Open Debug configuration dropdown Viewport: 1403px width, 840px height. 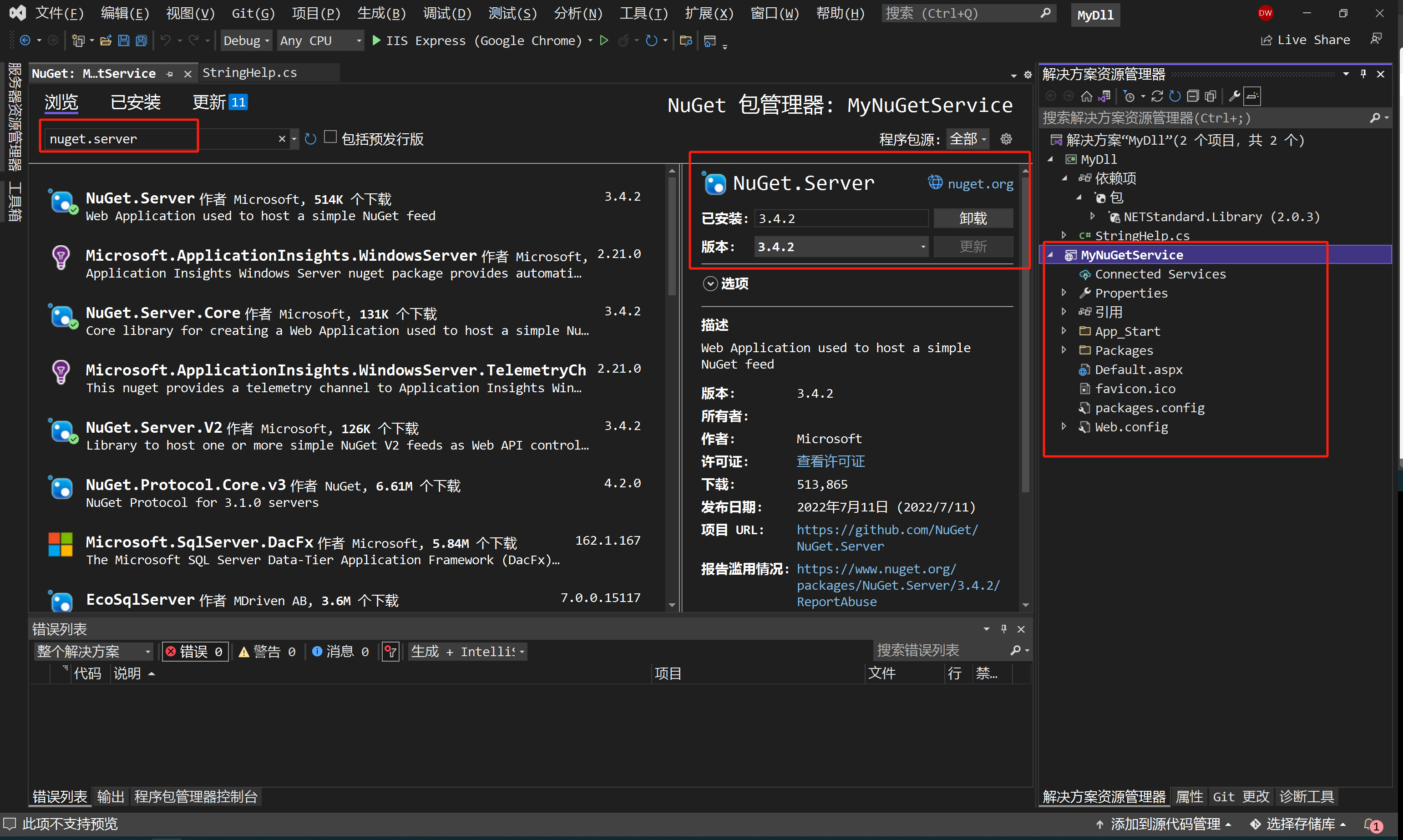[246, 41]
